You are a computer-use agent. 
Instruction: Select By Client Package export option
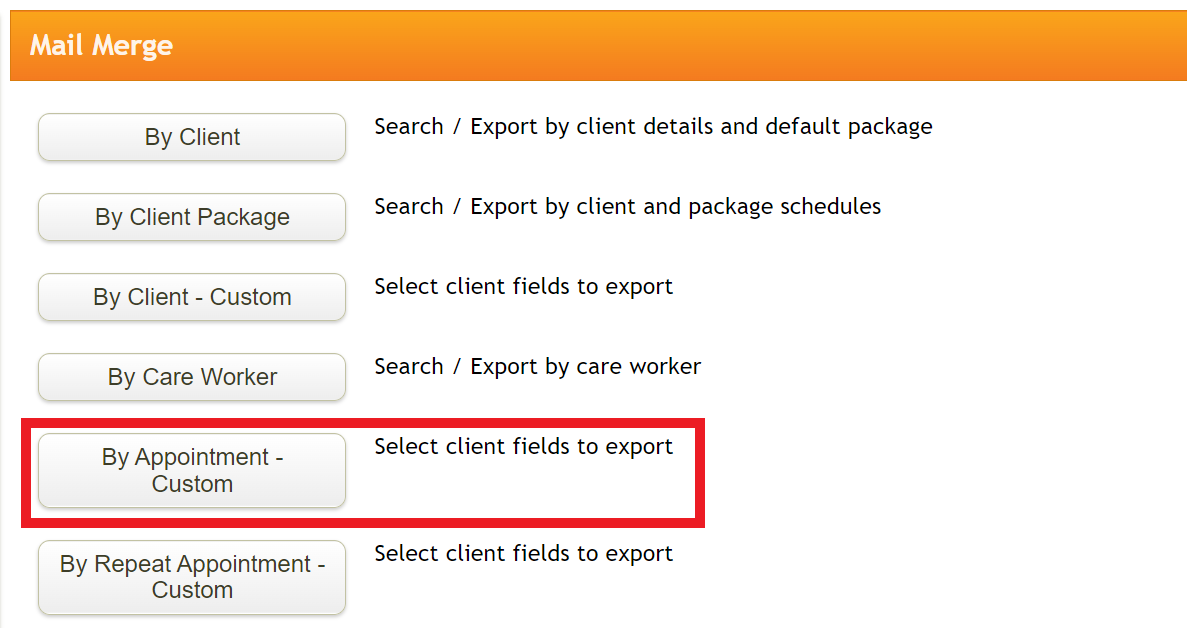pos(191,217)
